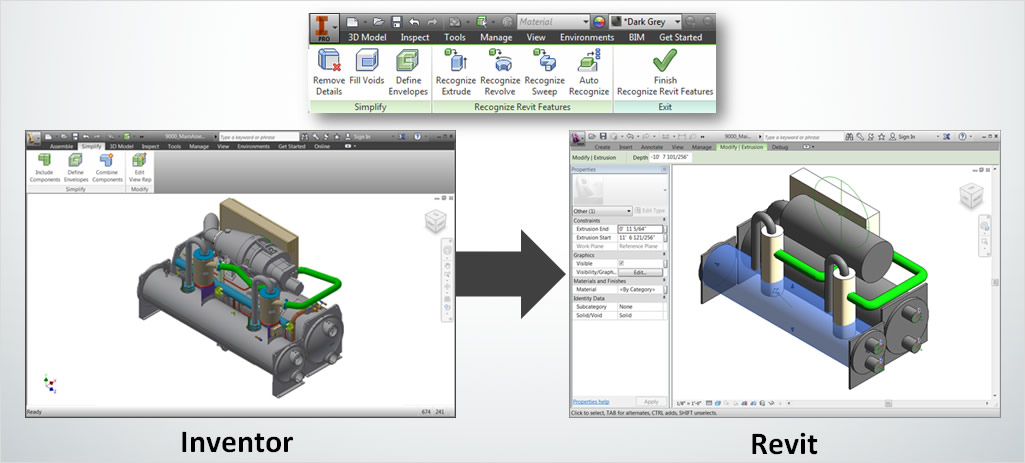Click star favorites icon in Revit title bar
1025x463 pixels.
coord(881,137)
